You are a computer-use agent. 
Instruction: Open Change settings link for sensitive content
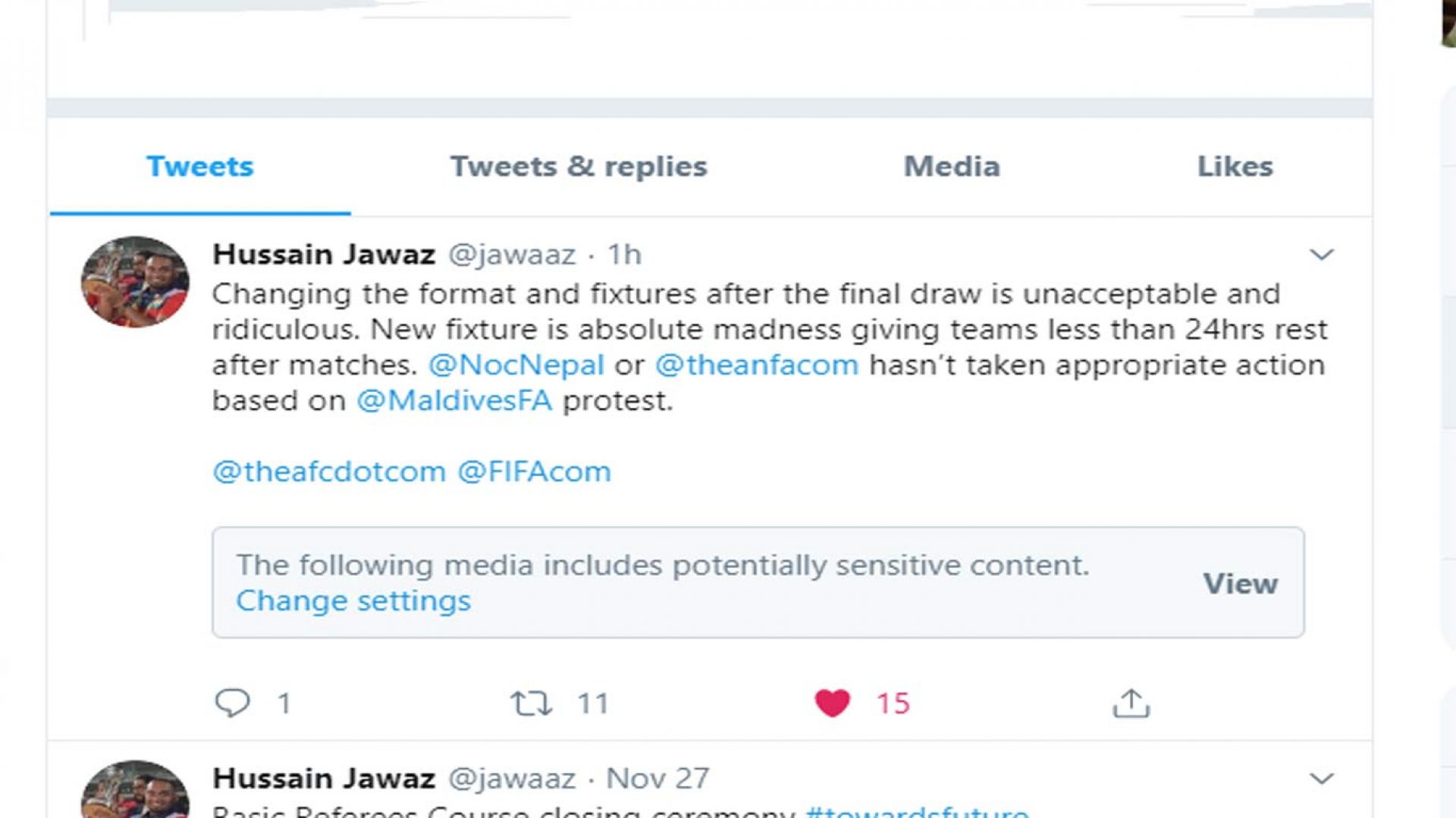pyautogui.click(x=353, y=600)
